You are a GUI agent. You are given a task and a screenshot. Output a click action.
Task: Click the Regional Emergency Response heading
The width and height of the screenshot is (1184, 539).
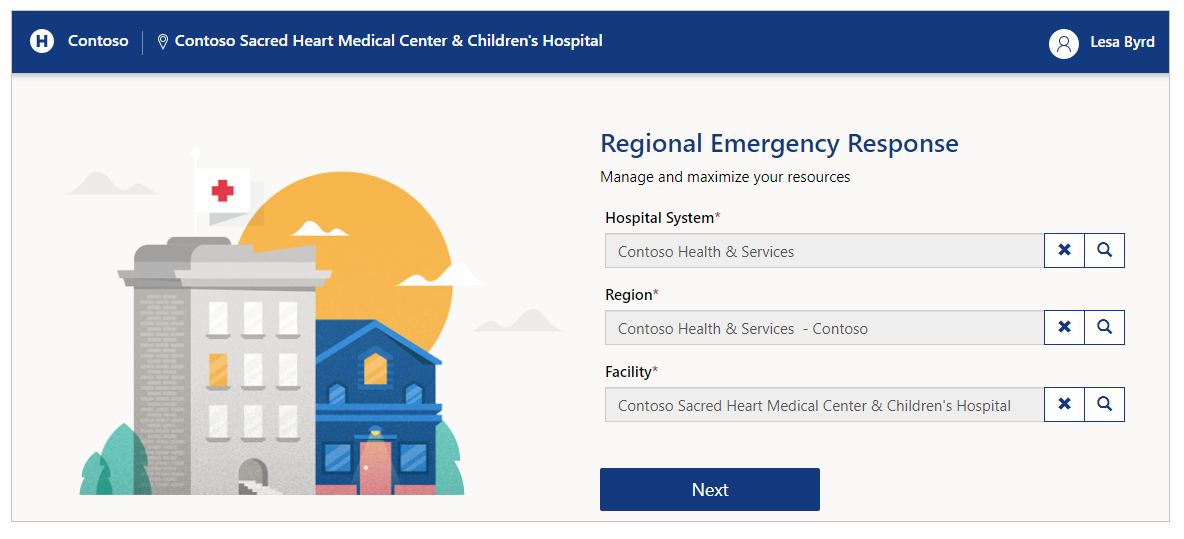click(x=779, y=143)
